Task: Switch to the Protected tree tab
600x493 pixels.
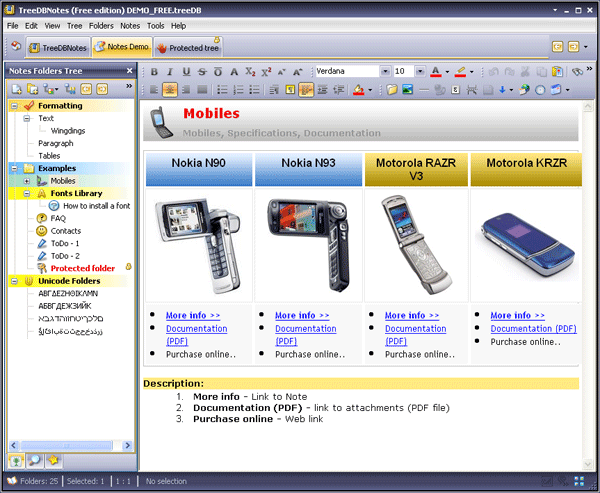Action: point(190,47)
